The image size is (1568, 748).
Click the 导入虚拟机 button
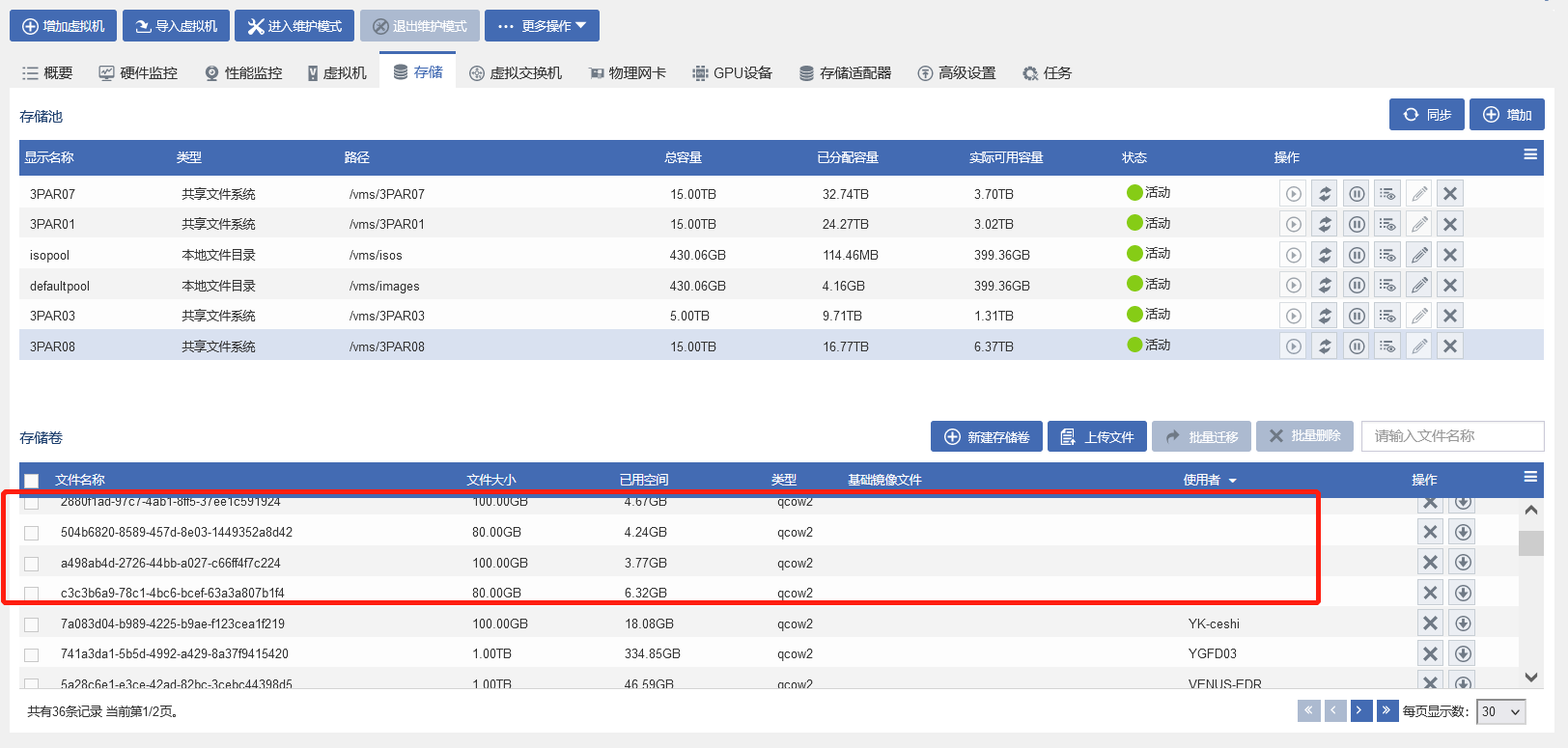coord(176,26)
